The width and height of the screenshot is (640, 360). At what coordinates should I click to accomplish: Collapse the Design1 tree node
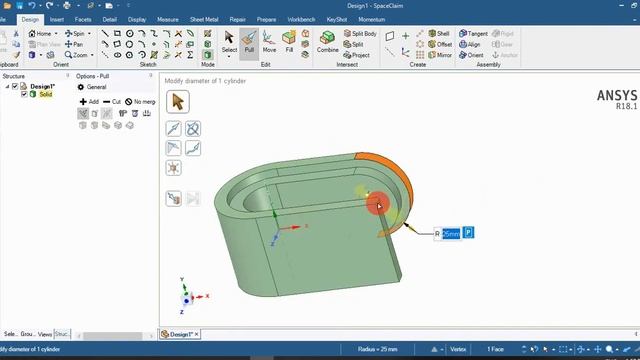[x=7, y=87]
